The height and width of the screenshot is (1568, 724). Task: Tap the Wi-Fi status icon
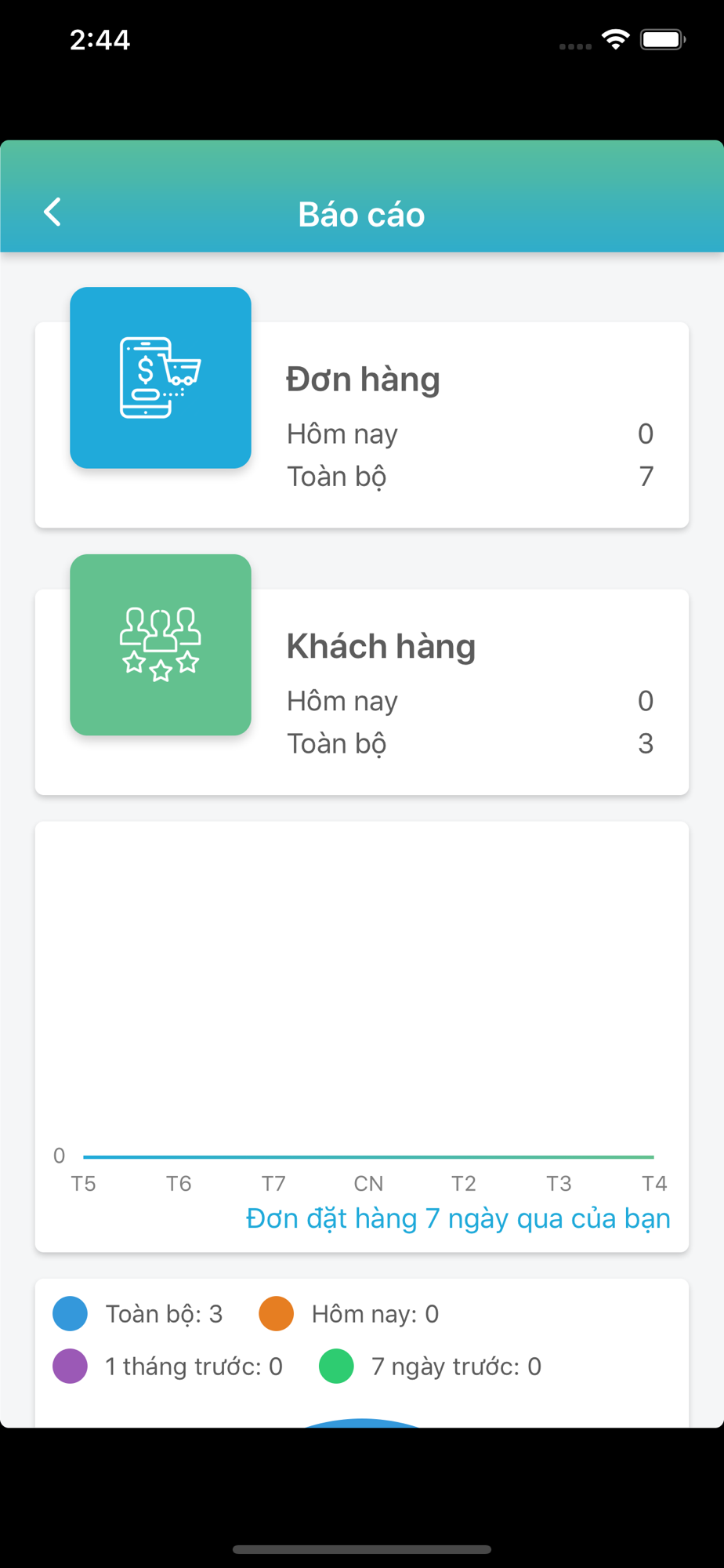coord(616,39)
